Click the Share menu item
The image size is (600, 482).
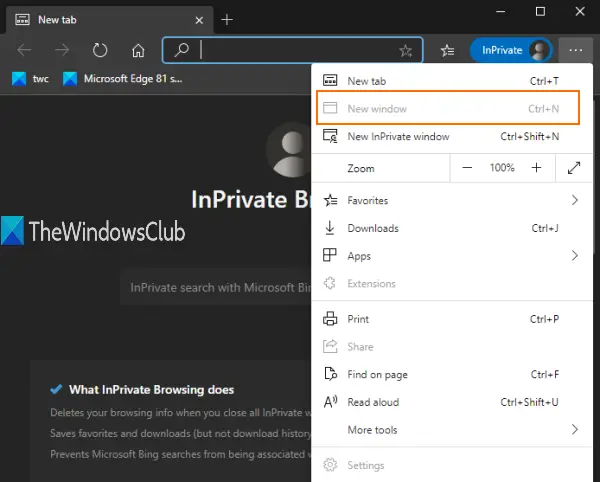click(x=452, y=347)
